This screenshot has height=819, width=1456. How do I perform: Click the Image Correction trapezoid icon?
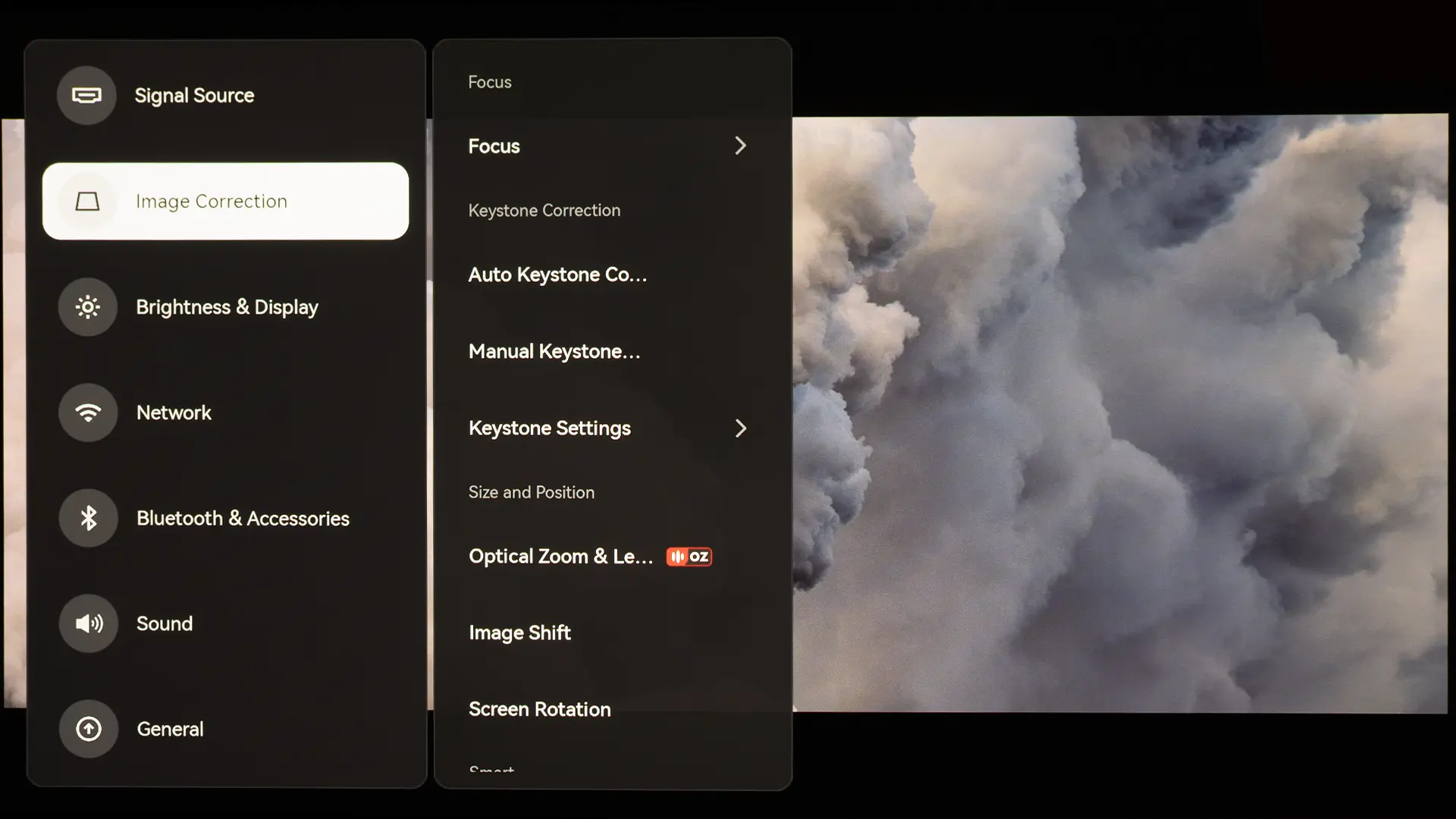[87, 201]
